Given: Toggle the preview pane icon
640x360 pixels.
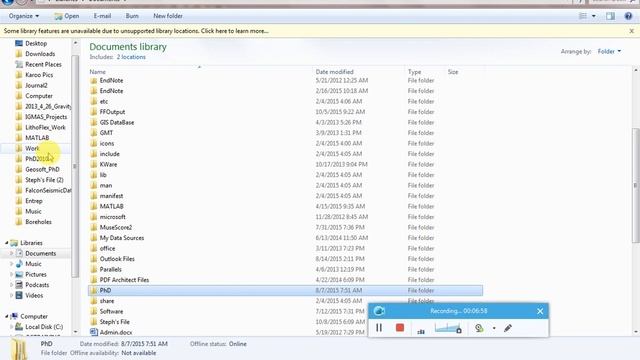Looking at the screenshot, I should coord(610,16).
